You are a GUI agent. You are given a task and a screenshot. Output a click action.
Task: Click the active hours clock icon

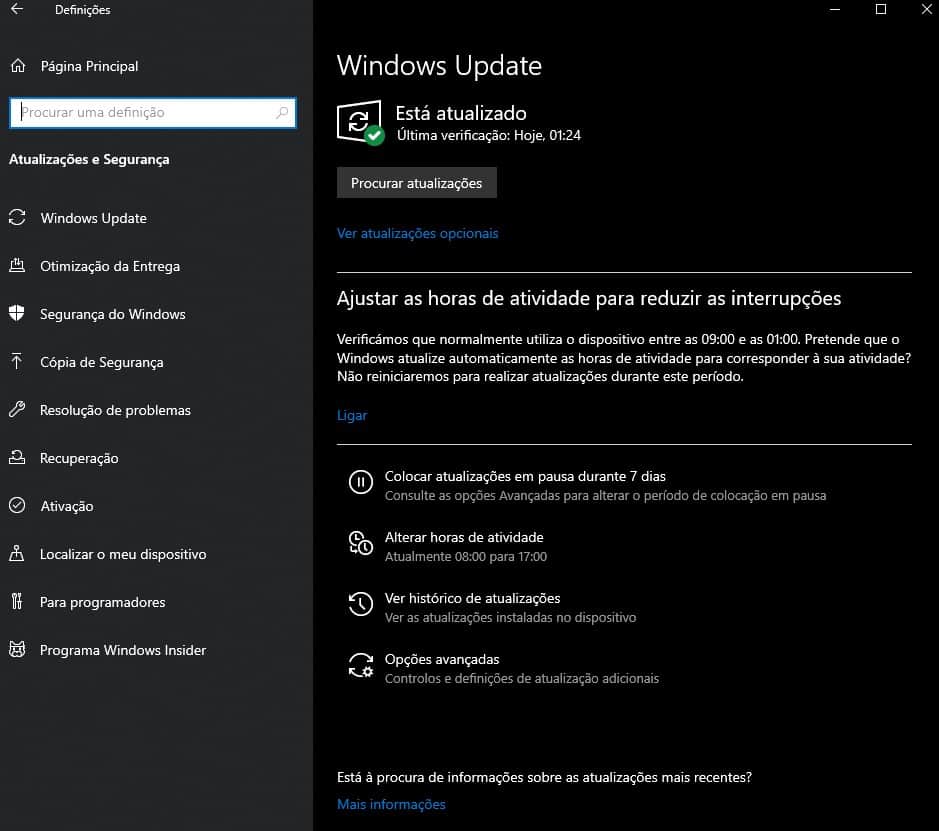[x=361, y=543]
